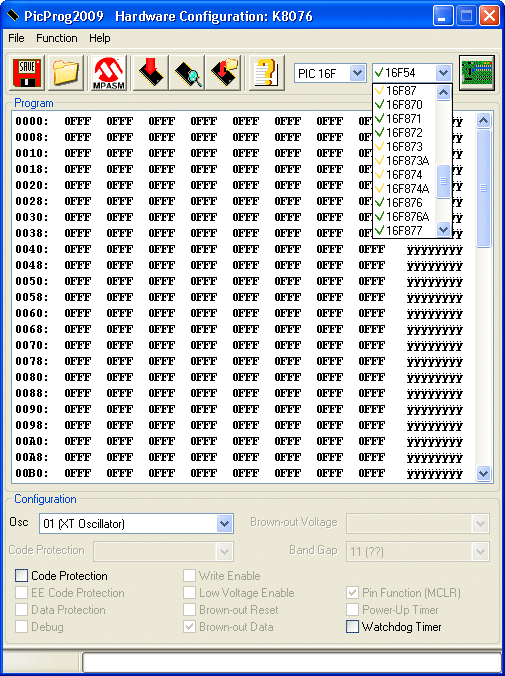The width and height of the screenshot is (505, 676).
Task: Open the Brown-out Voltage dropdown
Action: pos(480,524)
